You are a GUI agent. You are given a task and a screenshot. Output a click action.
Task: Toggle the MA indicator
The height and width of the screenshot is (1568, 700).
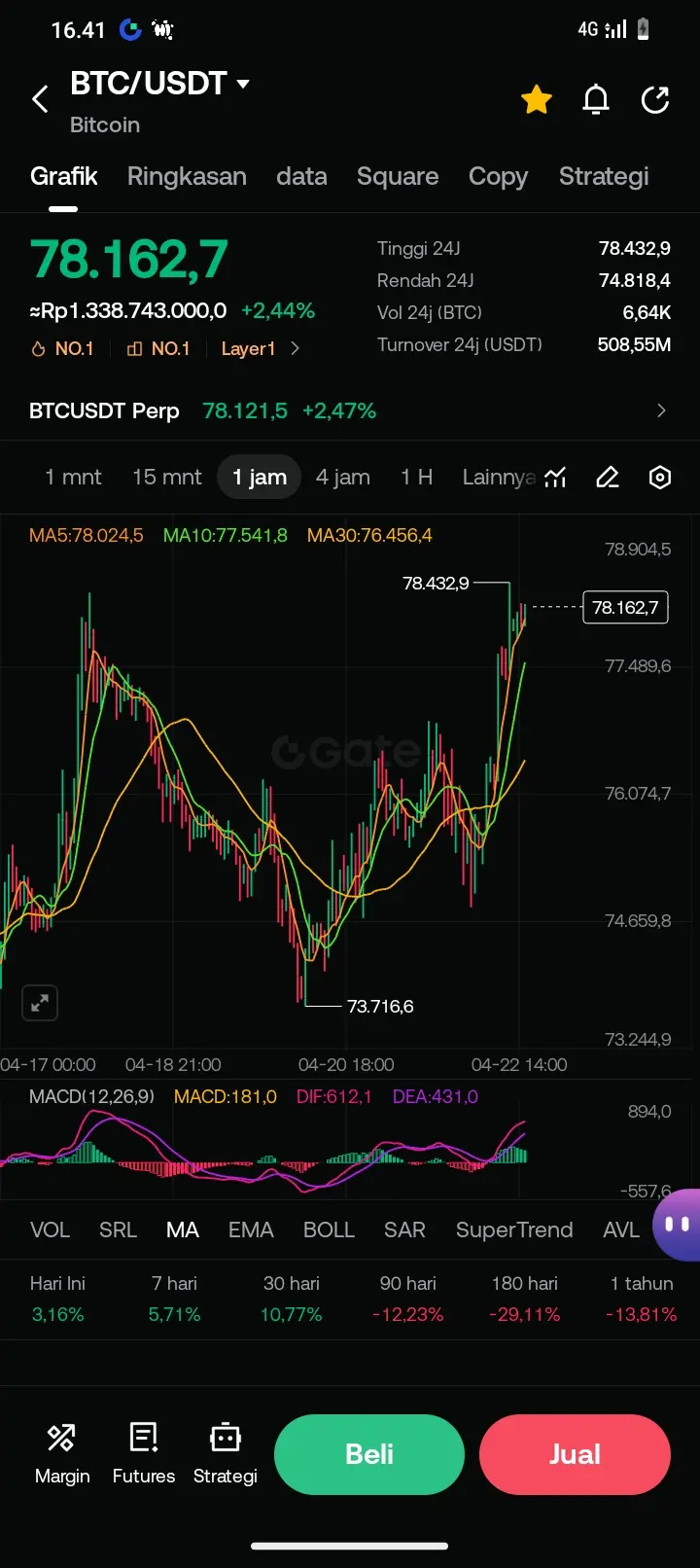pos(183,1229)
